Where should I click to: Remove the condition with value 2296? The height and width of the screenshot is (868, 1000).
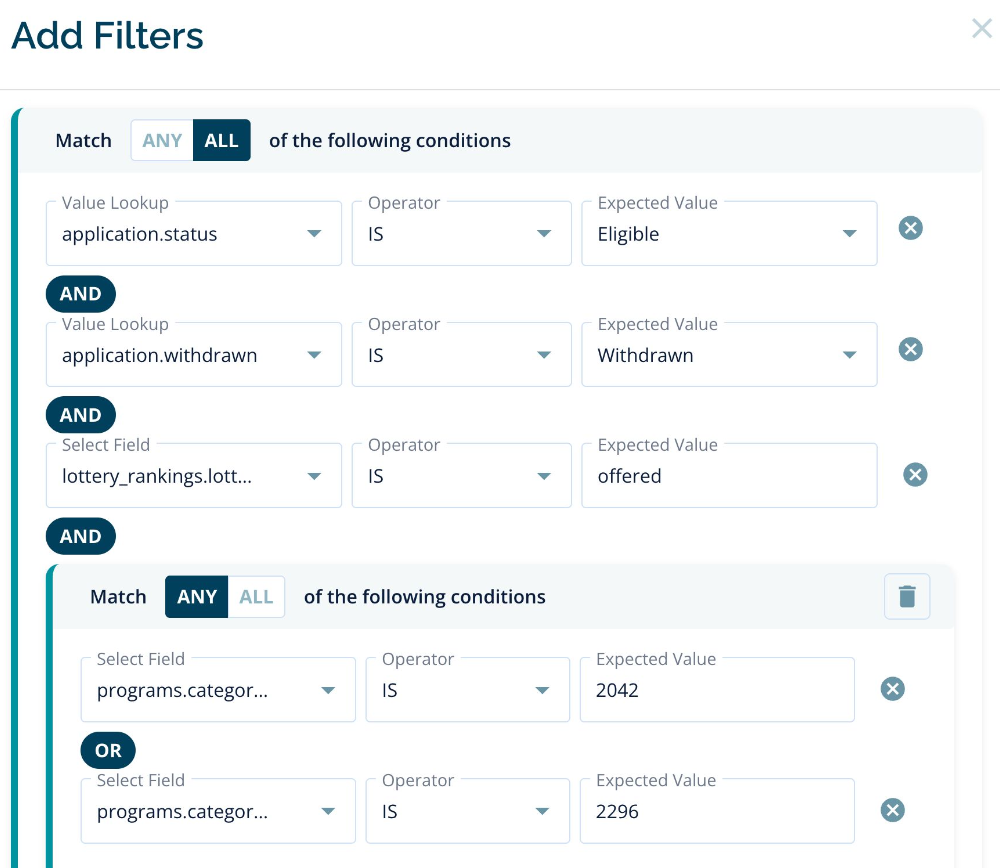892,810
